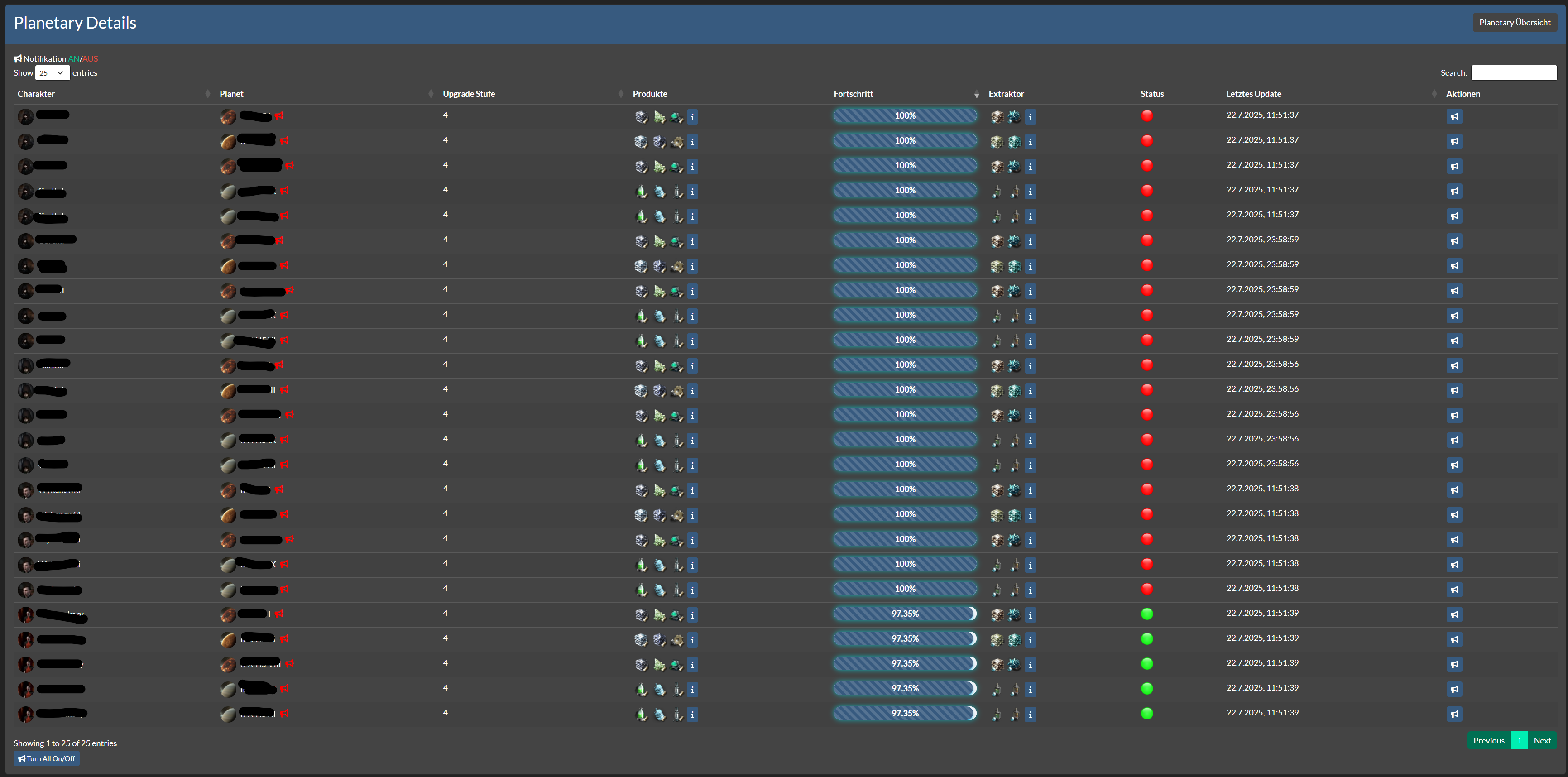
Task: Click the red megaphone beside the first planet
Action: [x=279, y=116]
